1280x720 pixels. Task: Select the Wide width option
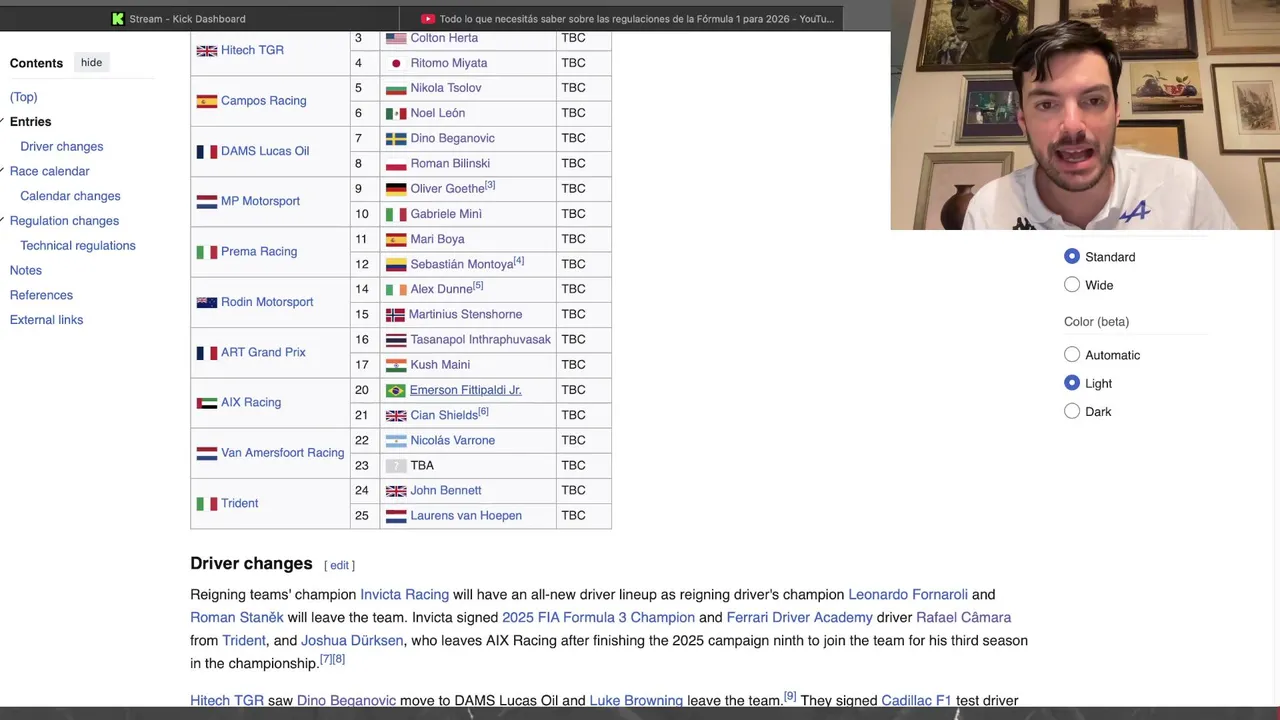click(1072, 285)
